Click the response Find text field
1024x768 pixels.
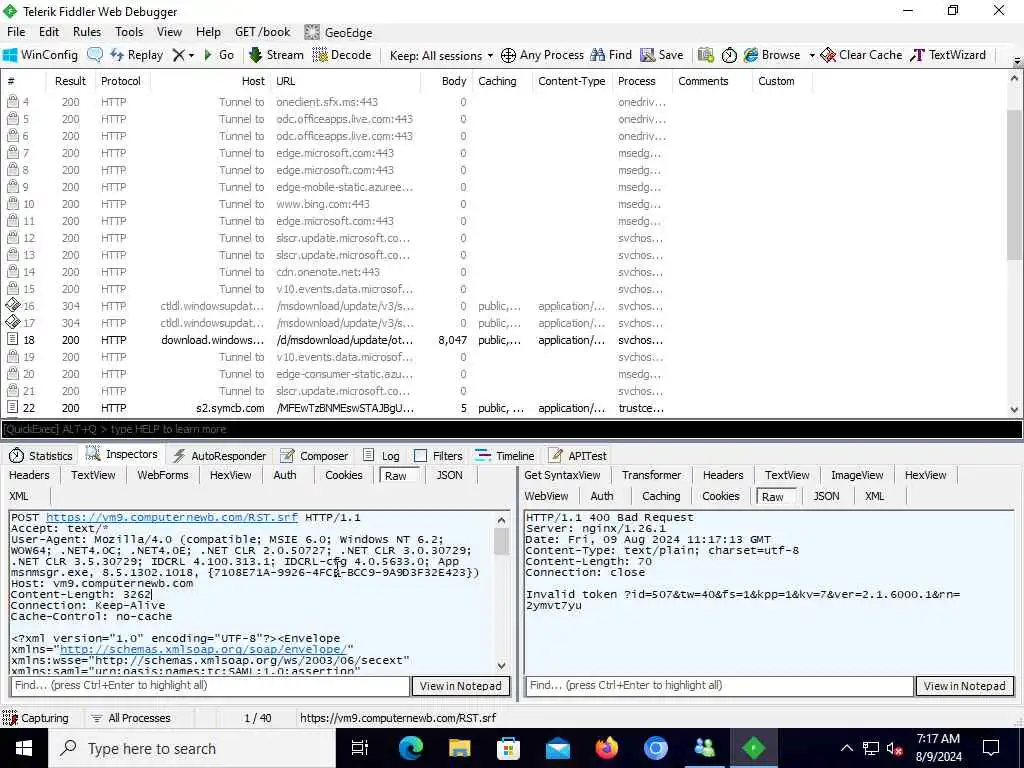pos(719,686)
